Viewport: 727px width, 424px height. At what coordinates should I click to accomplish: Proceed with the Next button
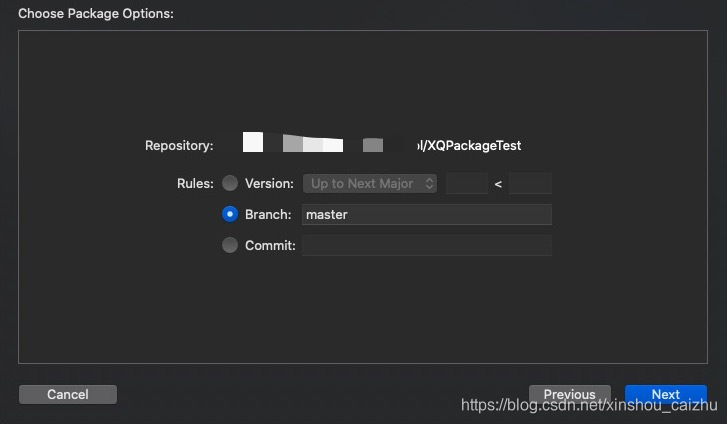point(665,394)
